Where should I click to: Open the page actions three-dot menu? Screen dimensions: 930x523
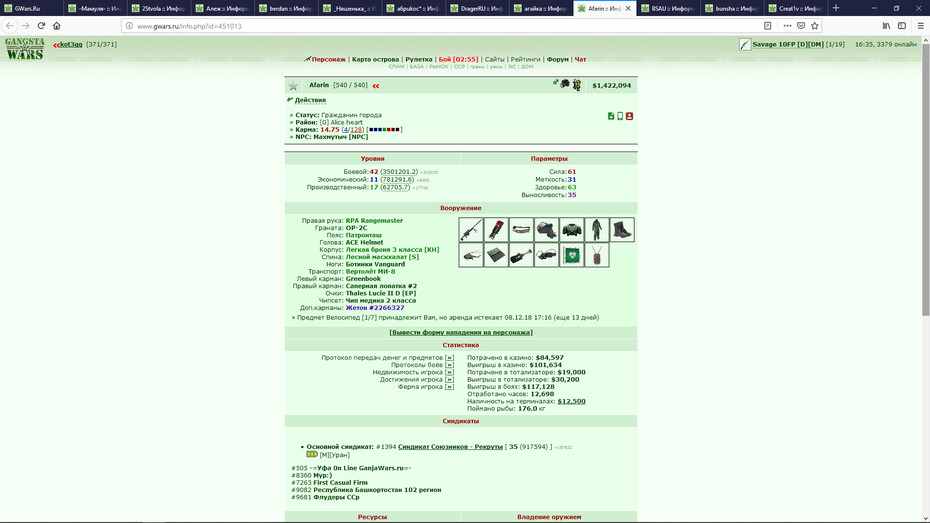[x=787, y=25]
